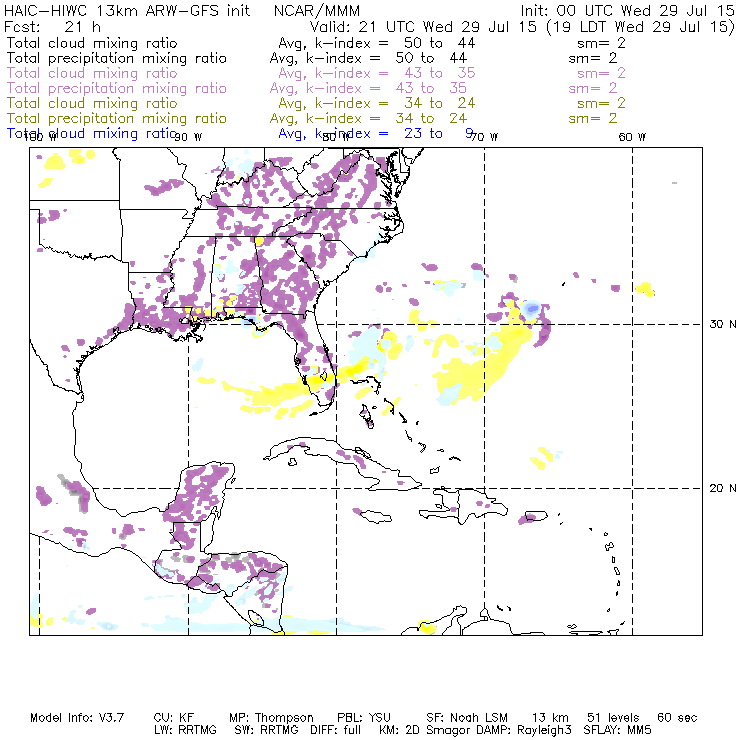The width and height of the screenshot is (740, 740).
Task: Click k-index '50 to 44' on black cloud row
Action: [439, 43]
